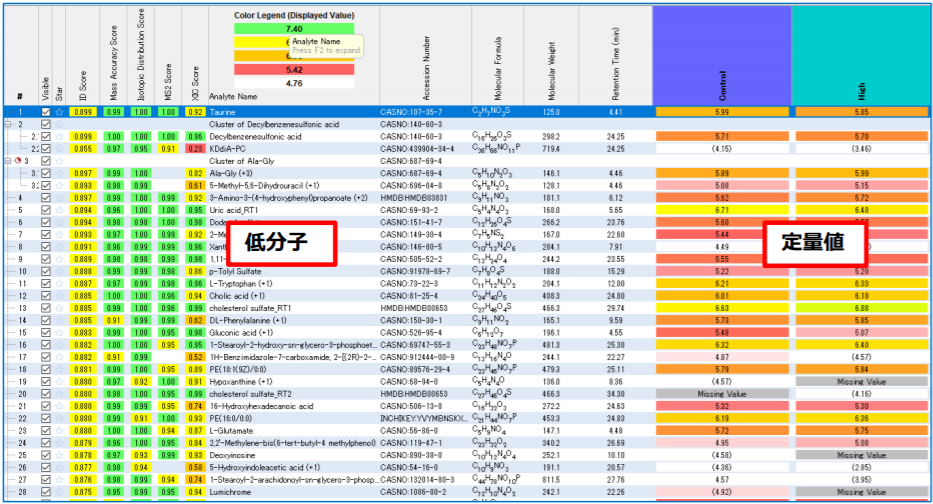Star the p-Tolyl Sulfate row
This screenshot has height=504, width=933.
(x=59, y=271)
